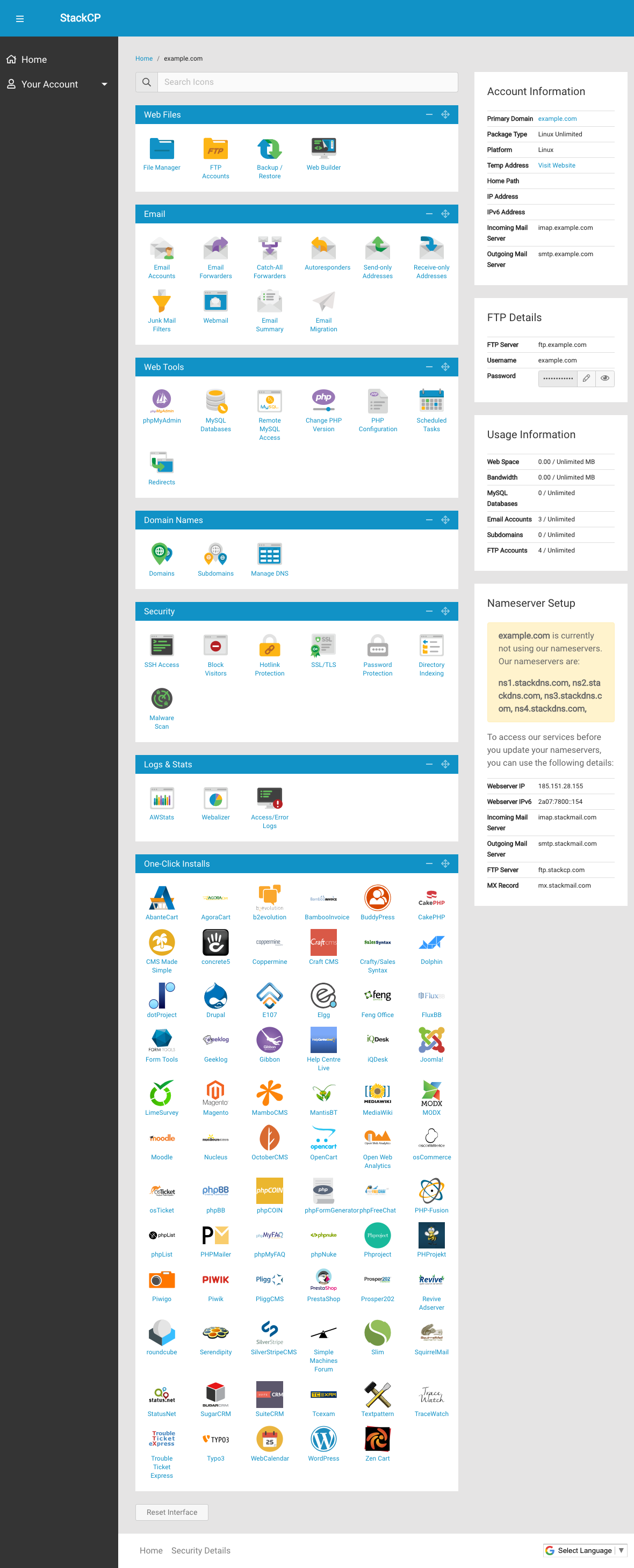This screenshot has height=1568, width=634.
Task: Go to Home in the sidebar
Action: (x=33, y=60)
